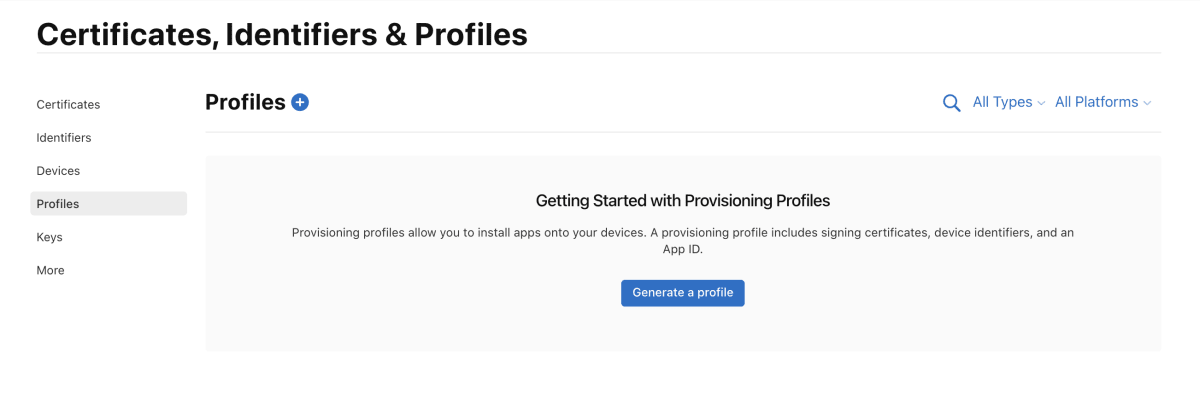The height and width of the screenshot is (406, 1200).
Task: Click More in the left sidebar
Action: point(50,270)
